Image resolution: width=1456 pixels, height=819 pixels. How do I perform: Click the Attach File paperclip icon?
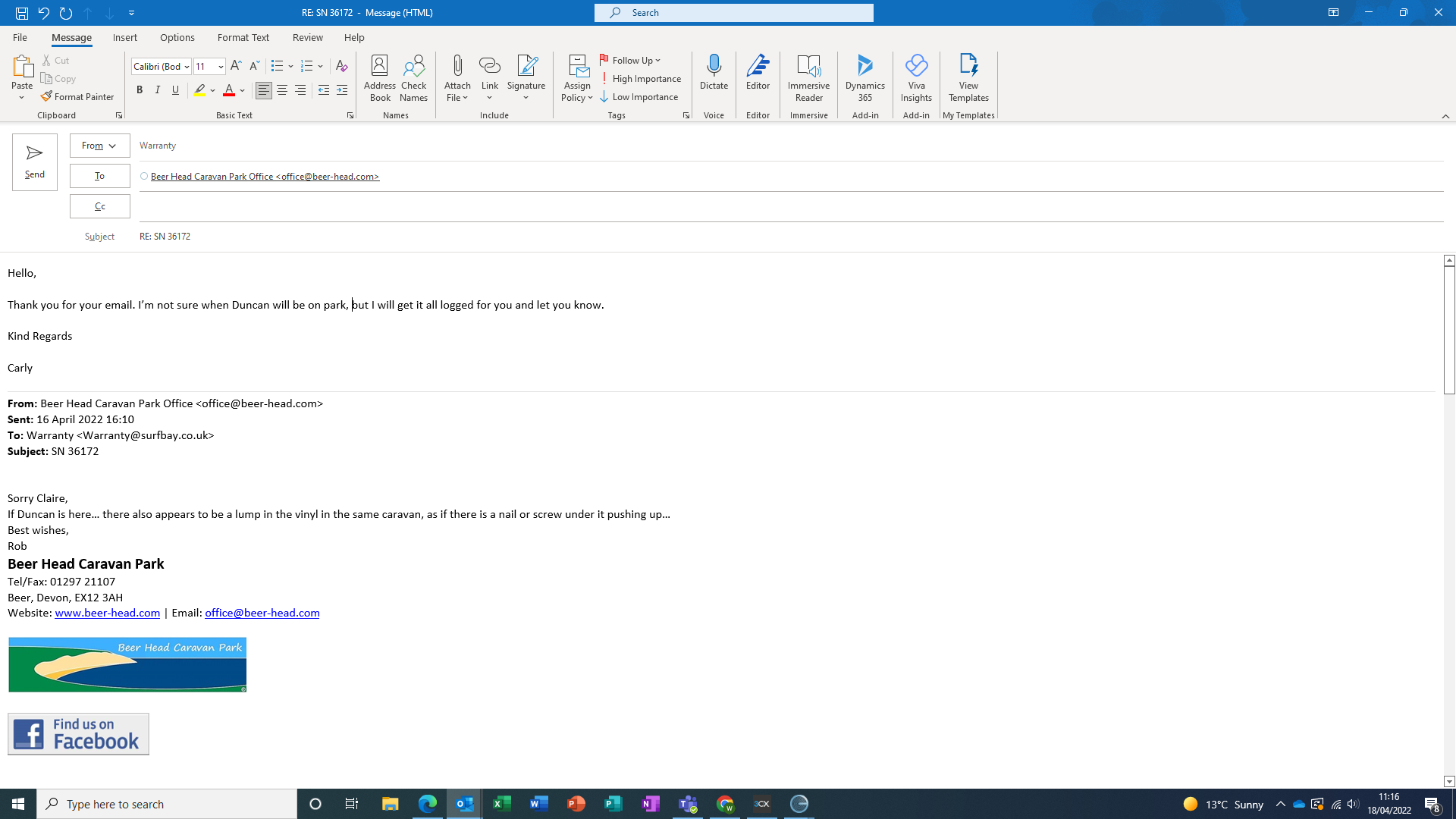pyautogui.click(x=457, y=67)
